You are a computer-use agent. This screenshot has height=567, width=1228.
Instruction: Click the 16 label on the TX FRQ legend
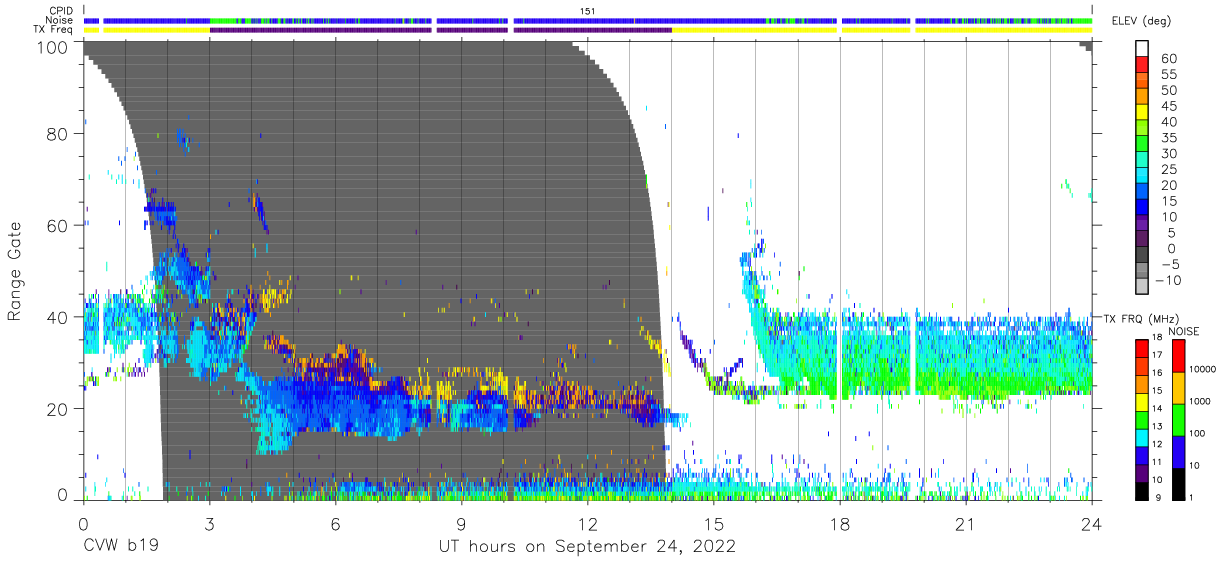1155,372
